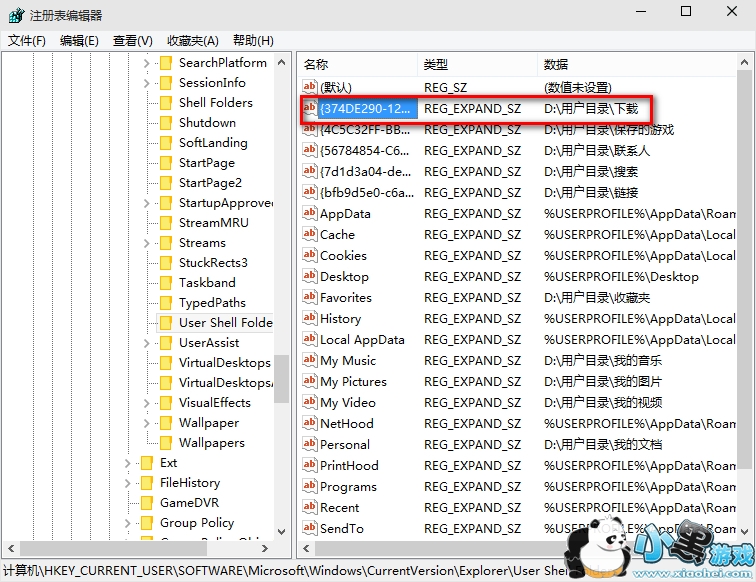Select the Shell Folders folder icon
Screen dimensions: 756x582
pos(166,103)
